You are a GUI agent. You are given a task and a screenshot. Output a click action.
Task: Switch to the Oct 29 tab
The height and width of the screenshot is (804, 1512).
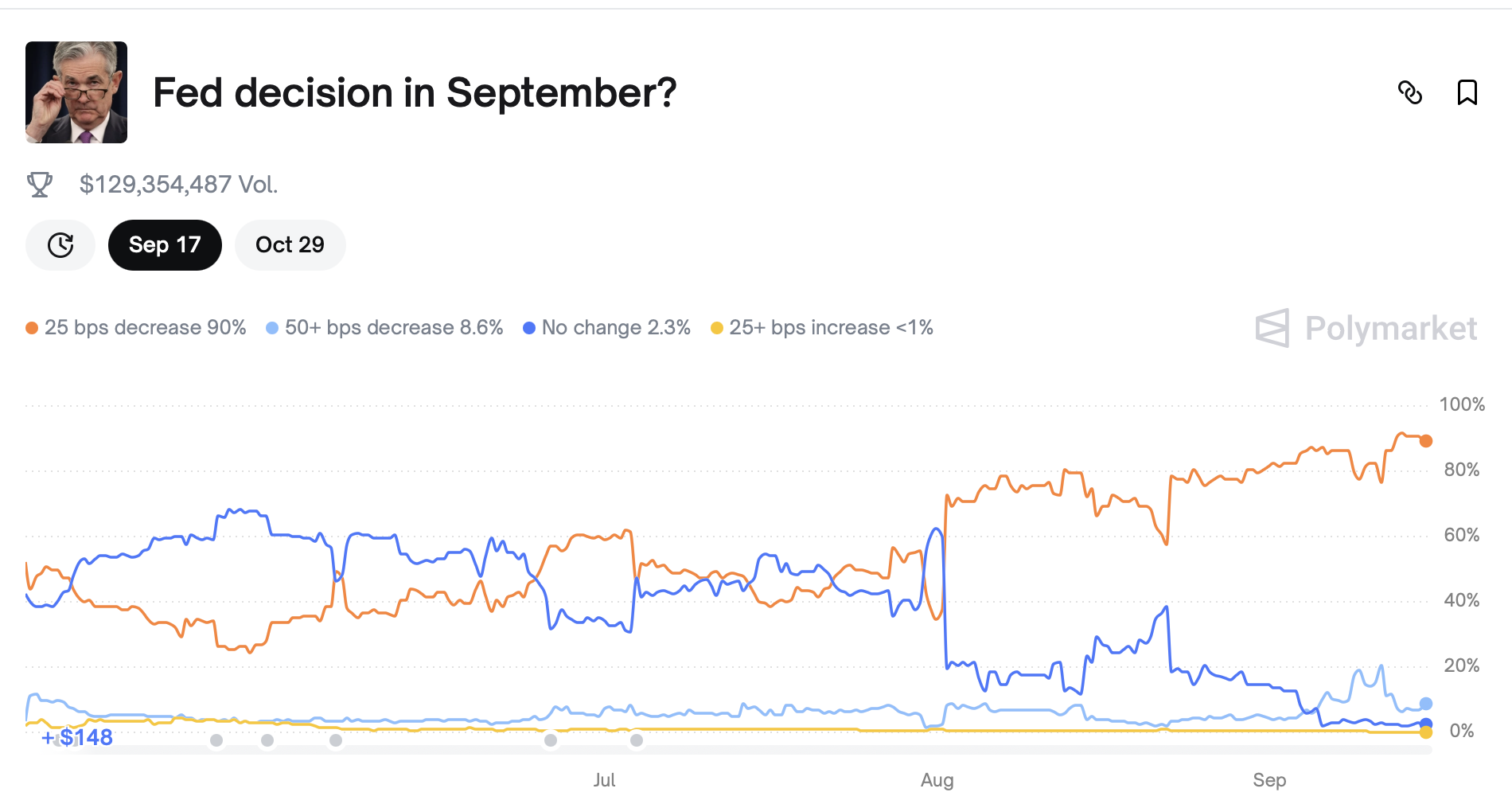click(290, 245)
